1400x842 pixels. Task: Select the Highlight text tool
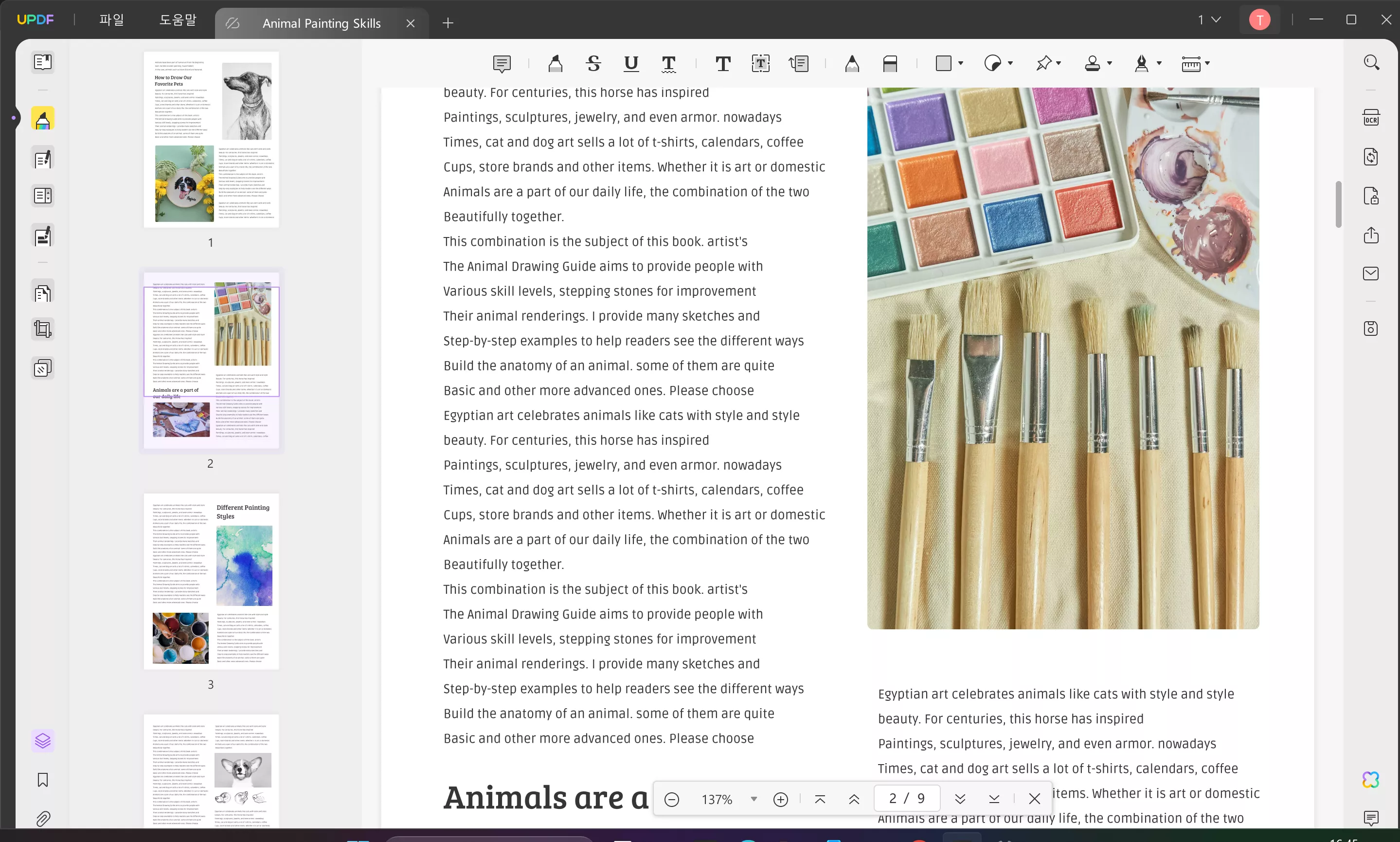point(555,64)
